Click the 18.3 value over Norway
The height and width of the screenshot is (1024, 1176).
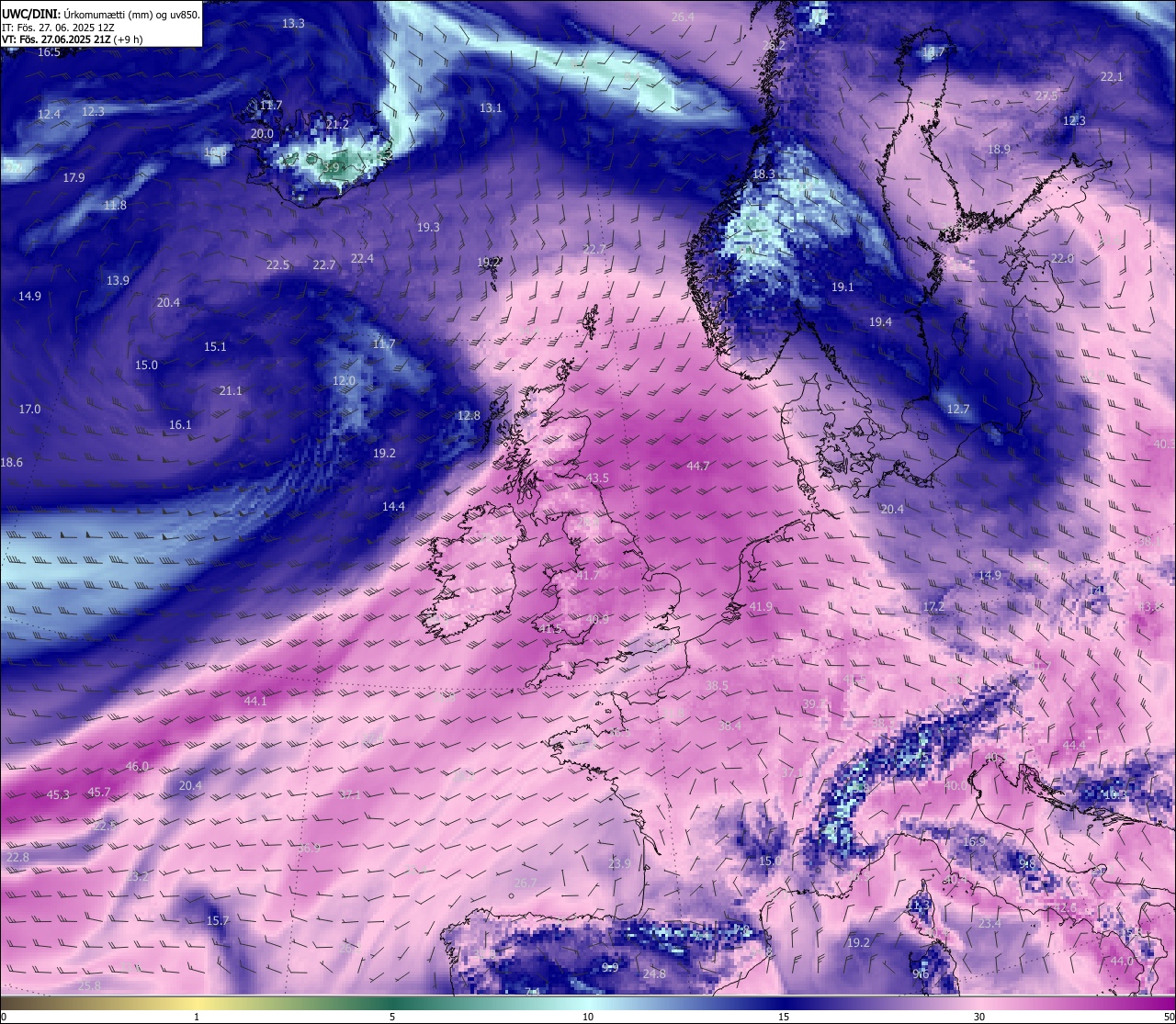click(x=764, y=174)
